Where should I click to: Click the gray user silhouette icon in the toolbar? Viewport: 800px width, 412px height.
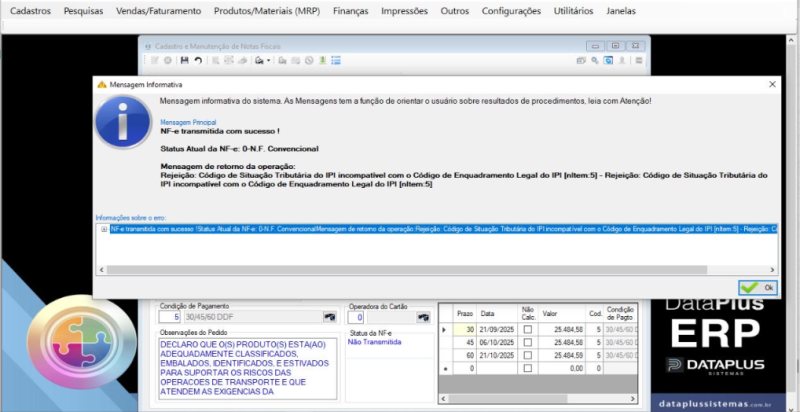pyautogui.click(x=622, y=60)
